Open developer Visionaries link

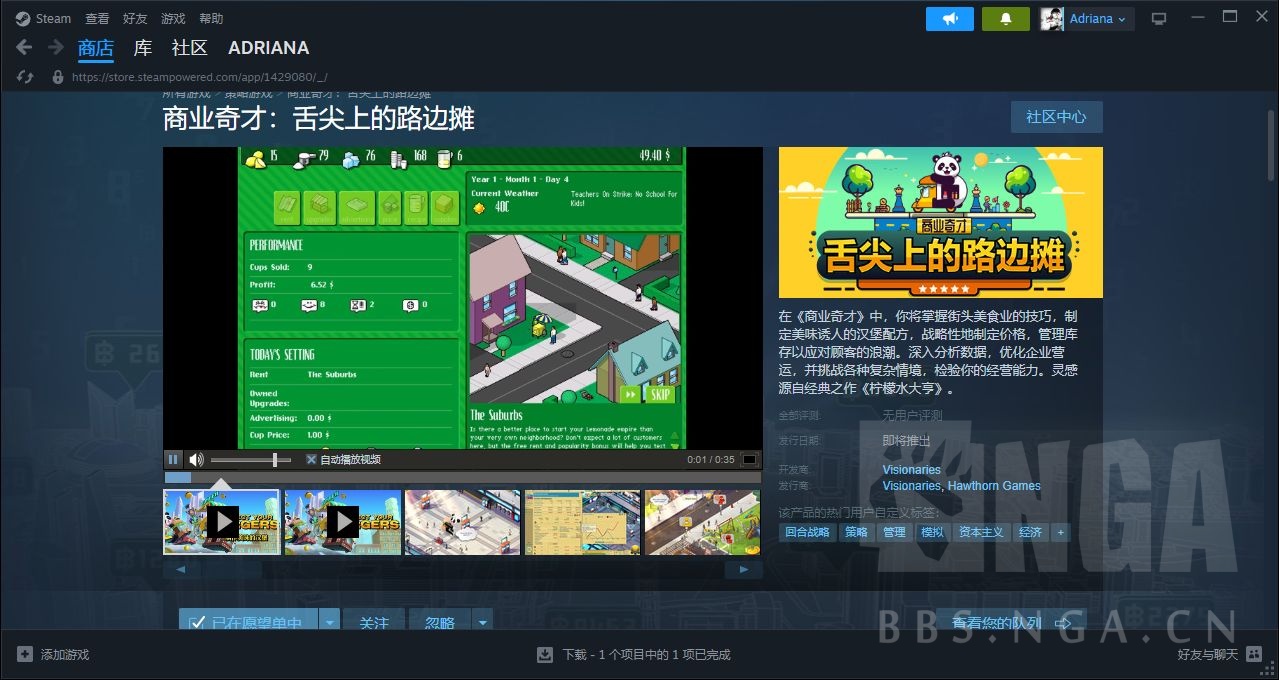pyautogui.click(x=911, y=470)
